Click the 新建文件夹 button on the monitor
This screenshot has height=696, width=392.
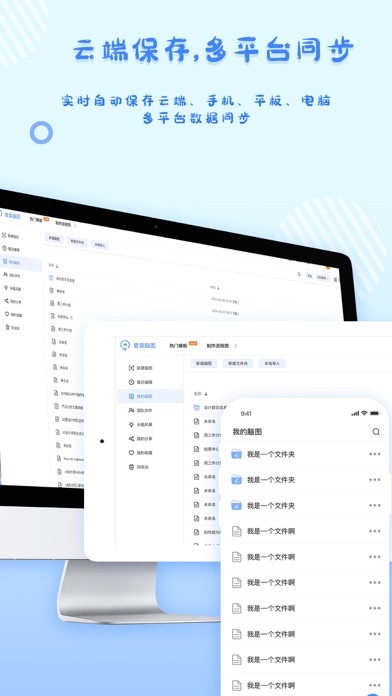tap(77, 241)
